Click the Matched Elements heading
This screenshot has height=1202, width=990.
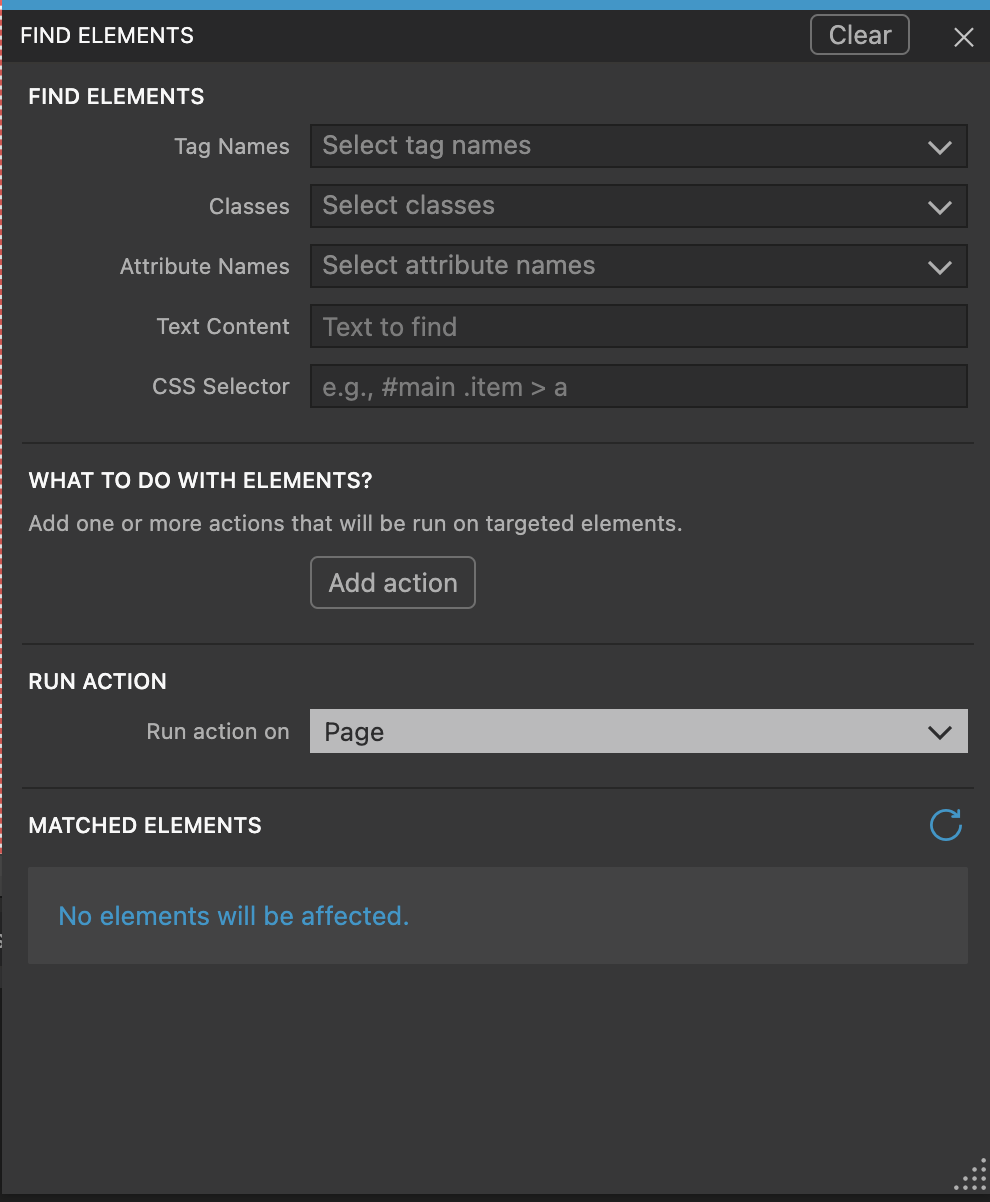click(x=145, y=826)
